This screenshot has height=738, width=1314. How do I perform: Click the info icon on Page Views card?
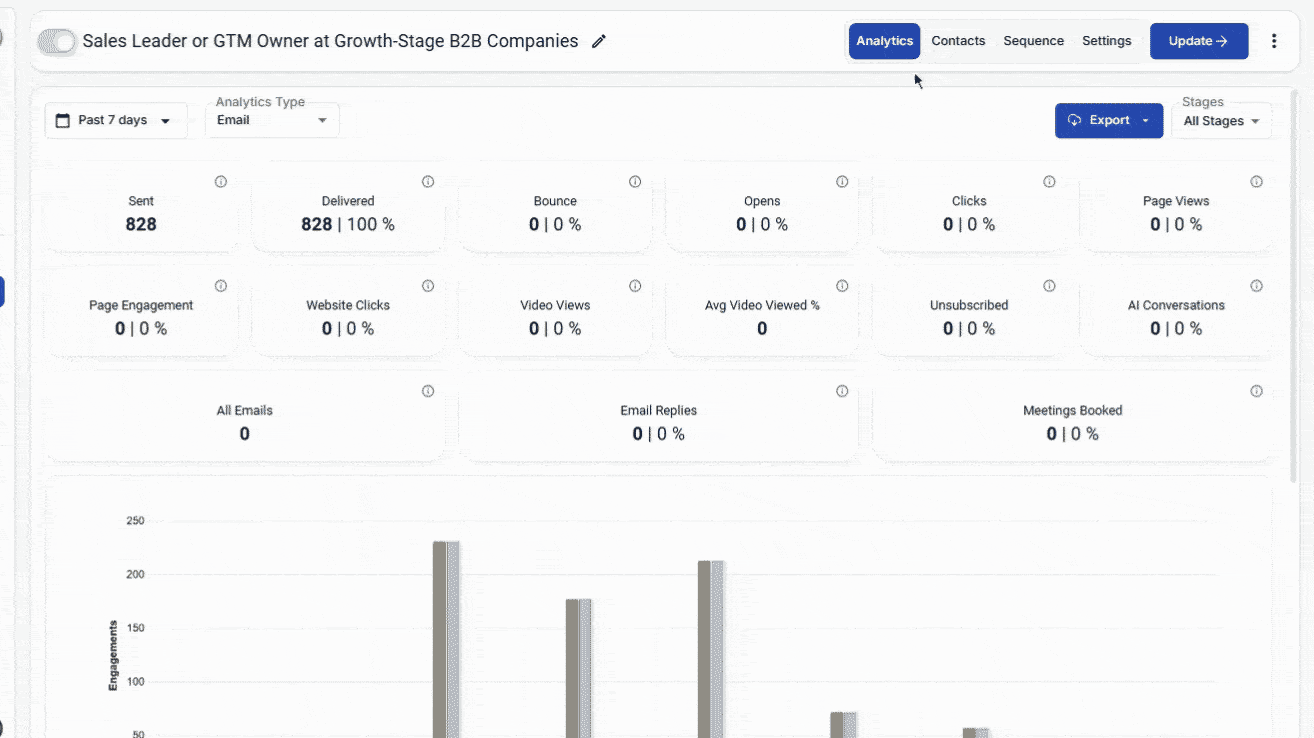(1256, 182)
